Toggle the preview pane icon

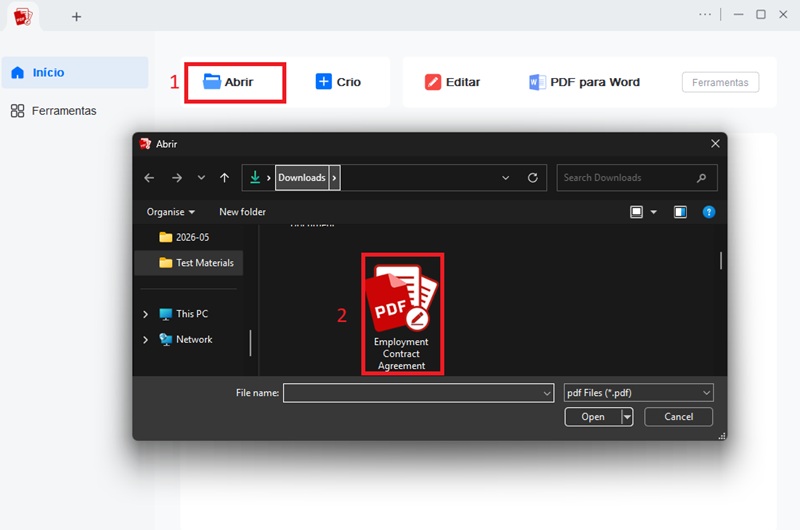coord(680,212)
